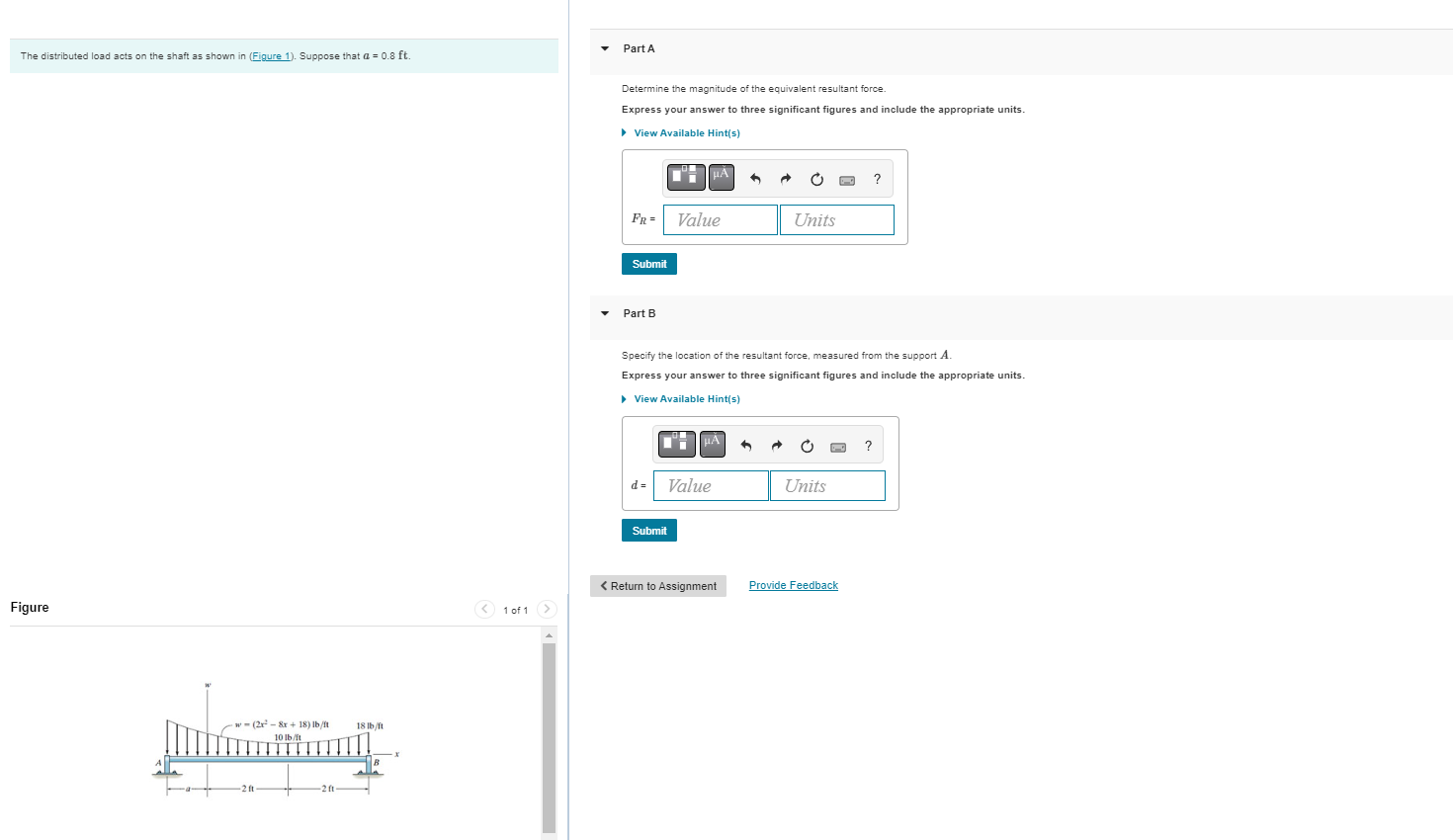
Task: Click Return to Assignment
Action: pyautogui.click(x=657, y=585)
